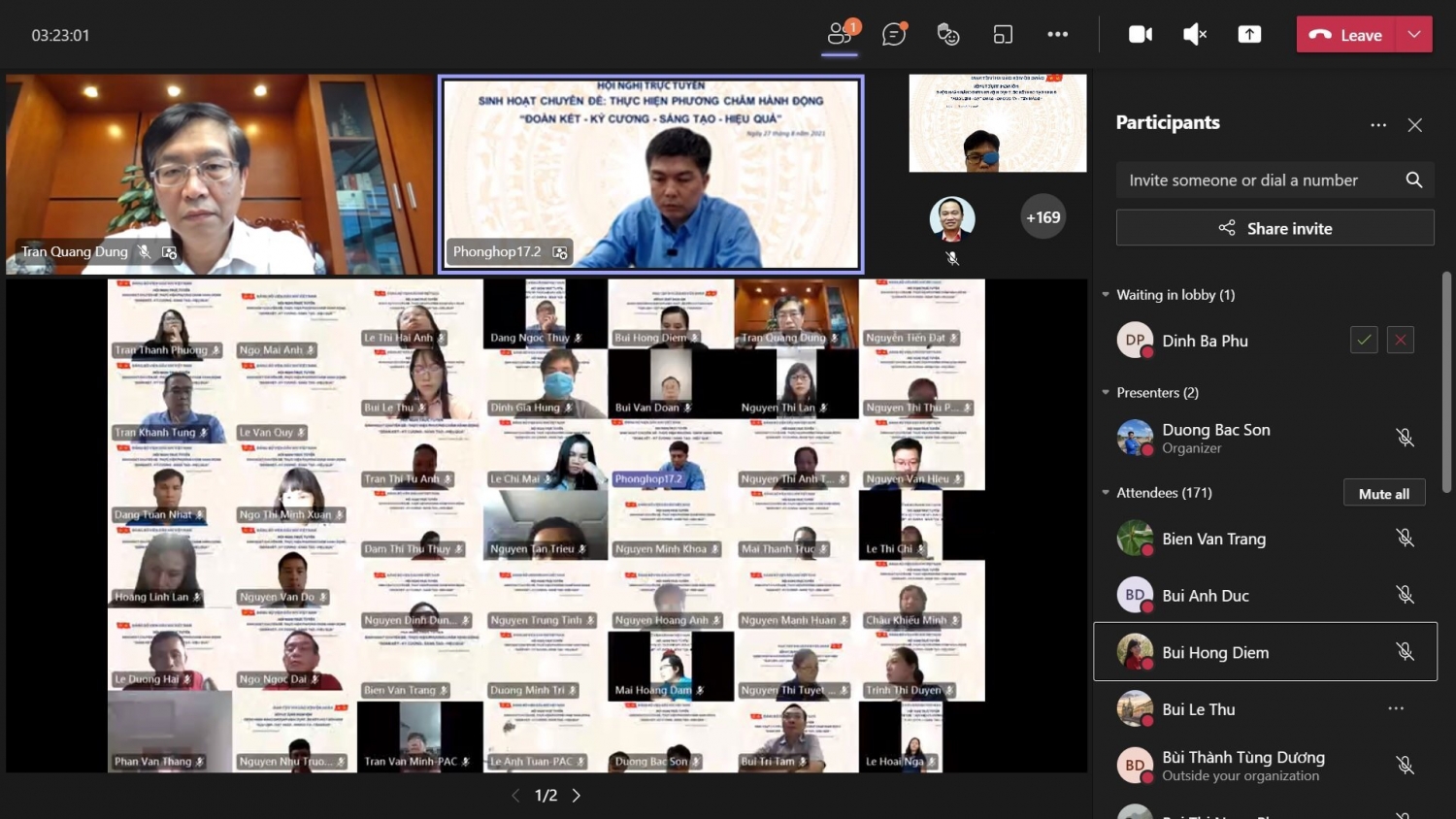Unmute the microphone in toolbar

click(1195, 35)
